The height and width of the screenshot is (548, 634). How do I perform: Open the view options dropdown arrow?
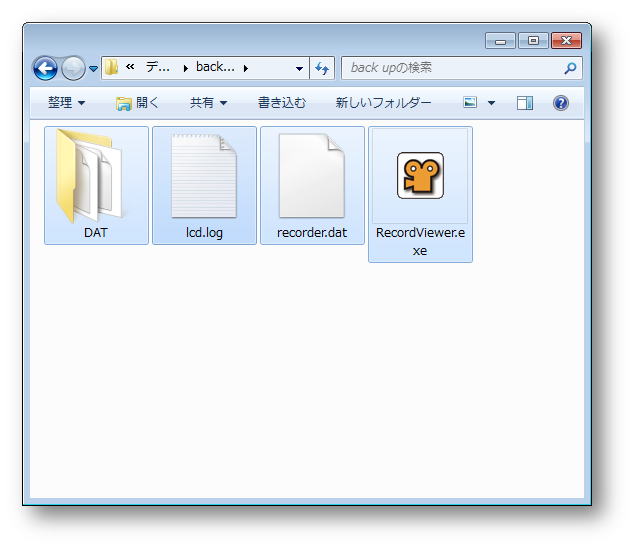click(491, 103)
